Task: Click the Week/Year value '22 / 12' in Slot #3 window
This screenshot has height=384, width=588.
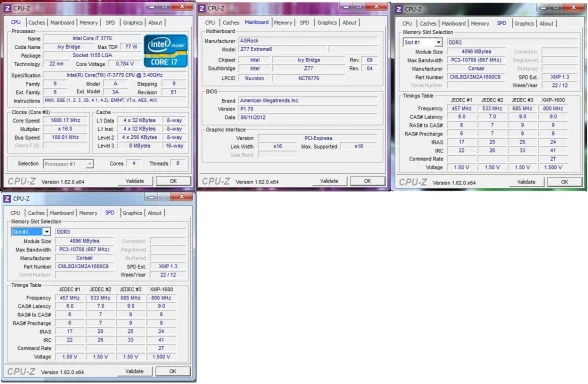Action: 168,275
